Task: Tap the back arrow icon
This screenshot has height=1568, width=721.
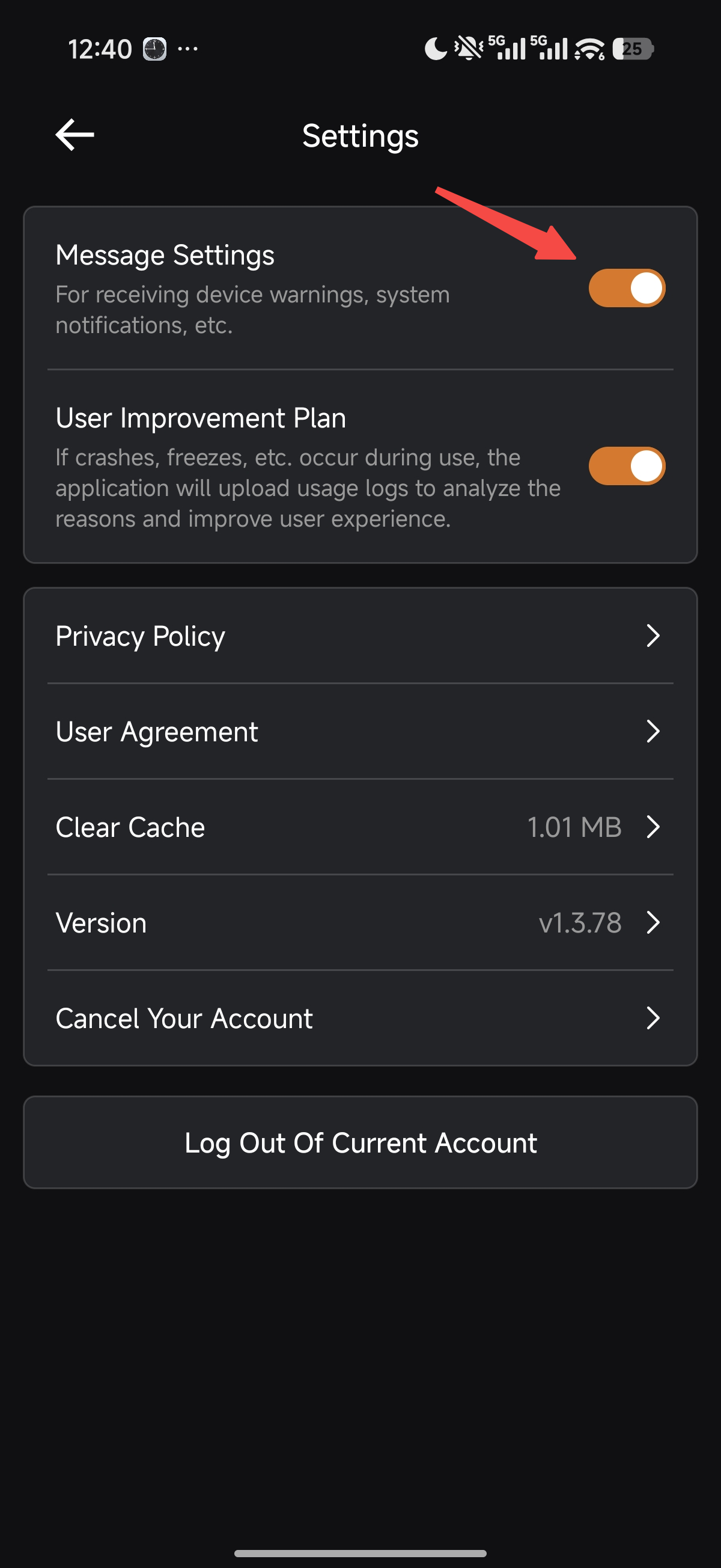Action: tap(75, 135)
